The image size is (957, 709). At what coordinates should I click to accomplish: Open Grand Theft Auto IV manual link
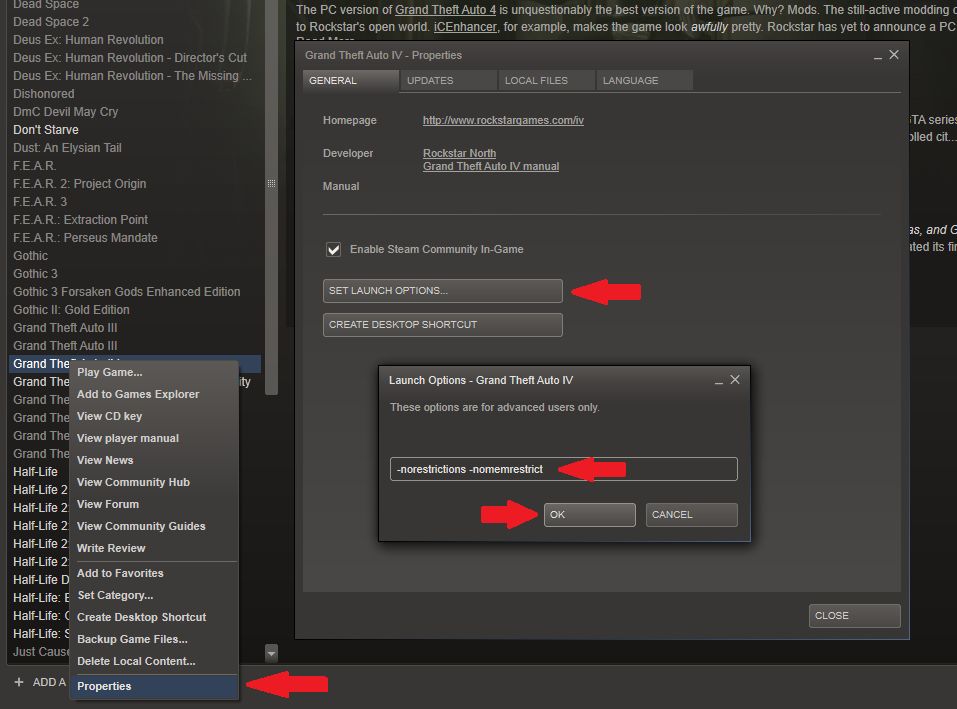coord(491,166)
